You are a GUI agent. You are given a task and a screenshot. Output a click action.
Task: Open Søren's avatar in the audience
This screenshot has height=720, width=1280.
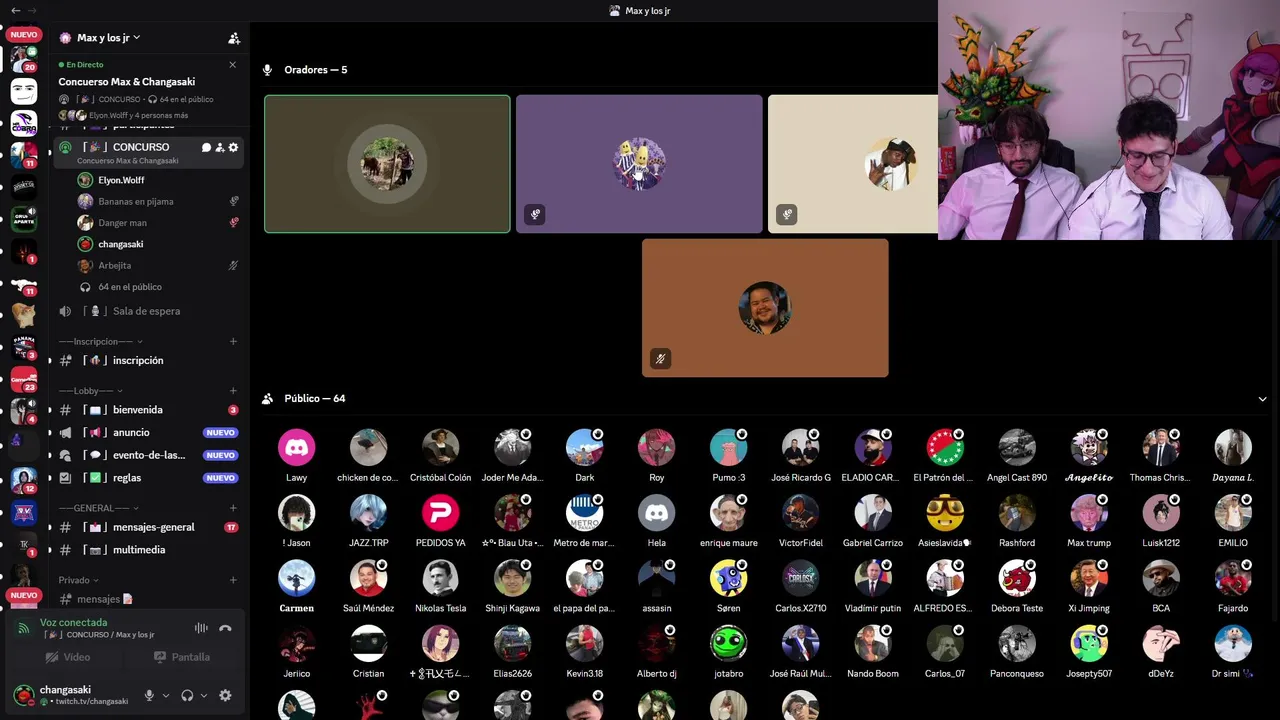[x=728, y=579]
